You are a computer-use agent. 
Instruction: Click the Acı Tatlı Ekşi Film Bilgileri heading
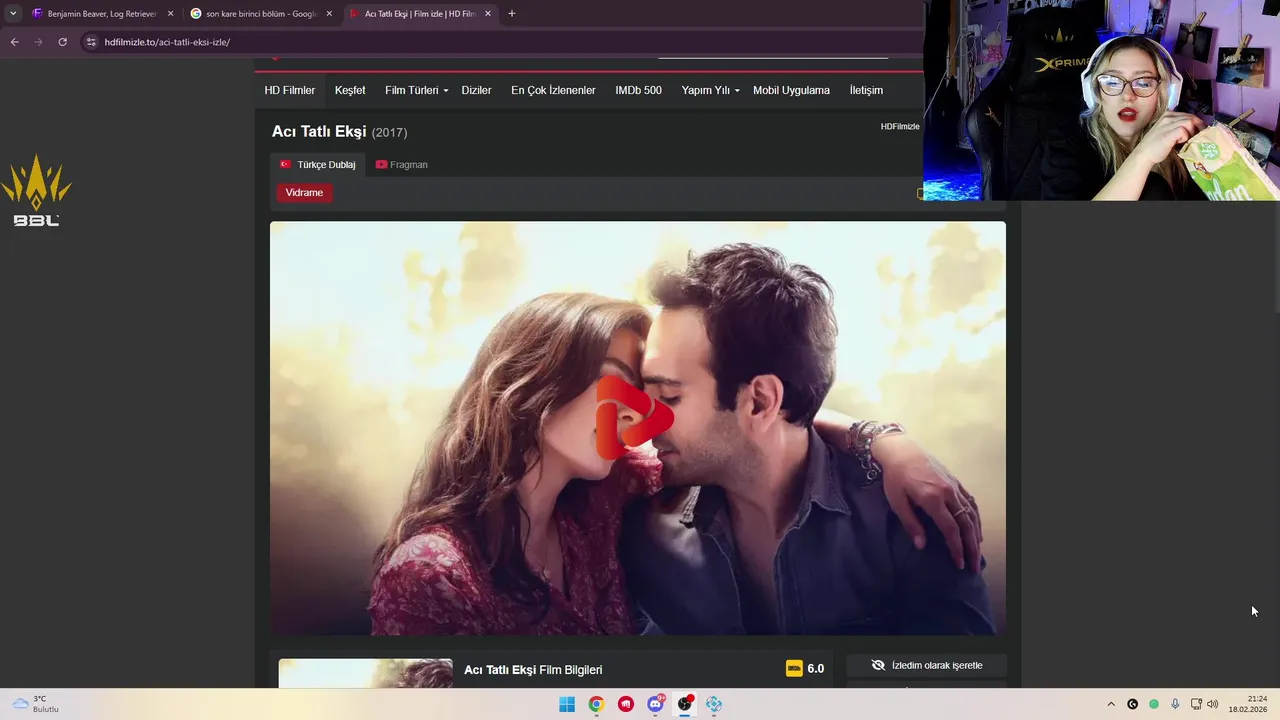[533, 670]
